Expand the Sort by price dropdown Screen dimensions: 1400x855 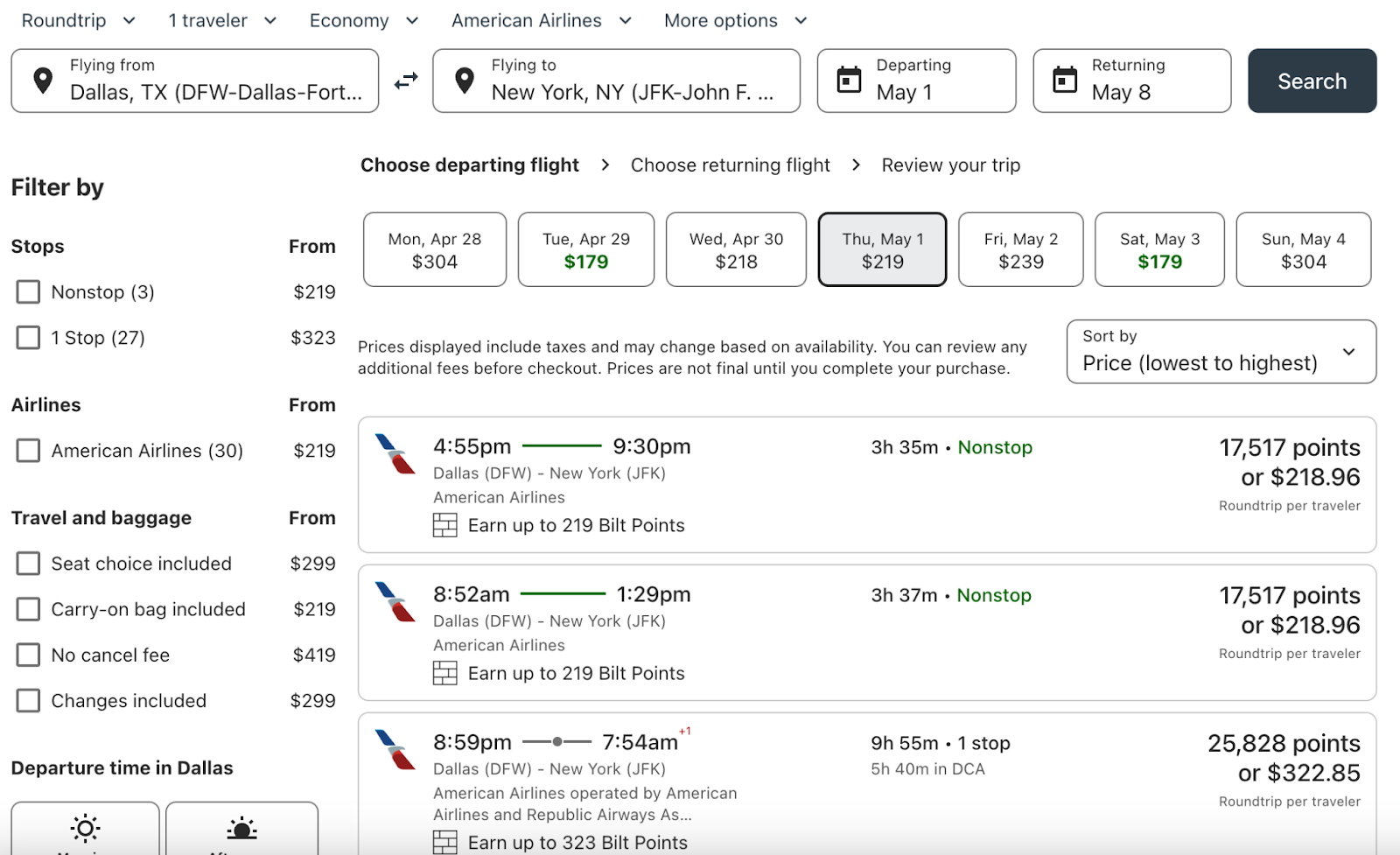pos(1221,352)
